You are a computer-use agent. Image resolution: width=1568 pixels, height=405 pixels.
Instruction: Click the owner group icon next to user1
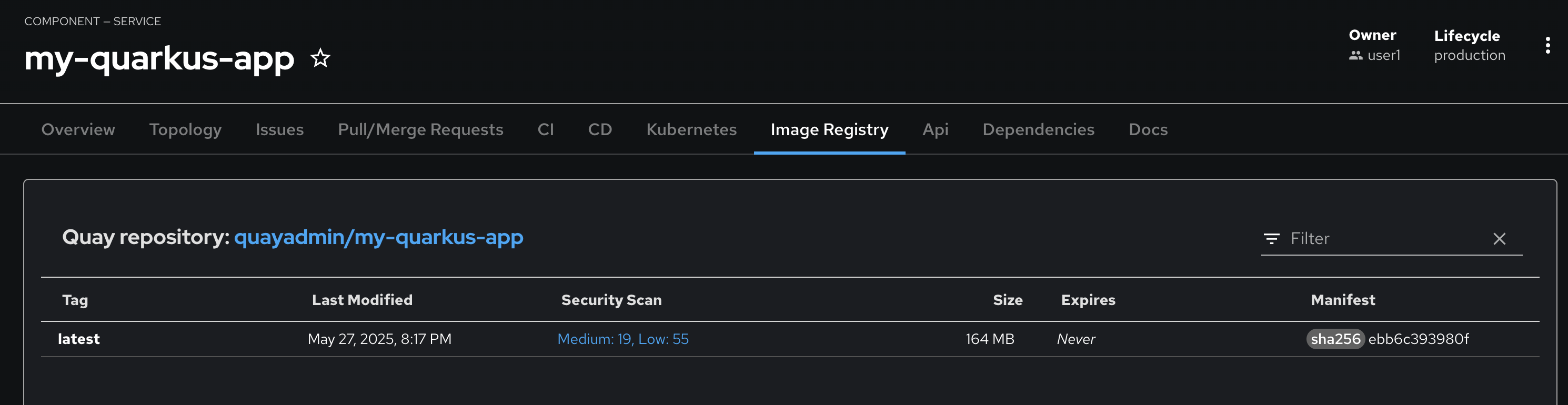click(x=1355, y=55)
